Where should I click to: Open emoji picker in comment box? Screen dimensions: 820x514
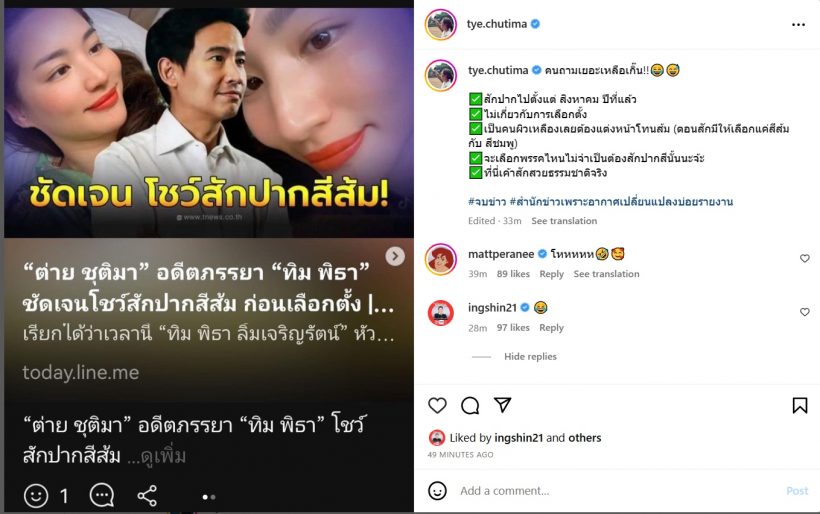437,490
